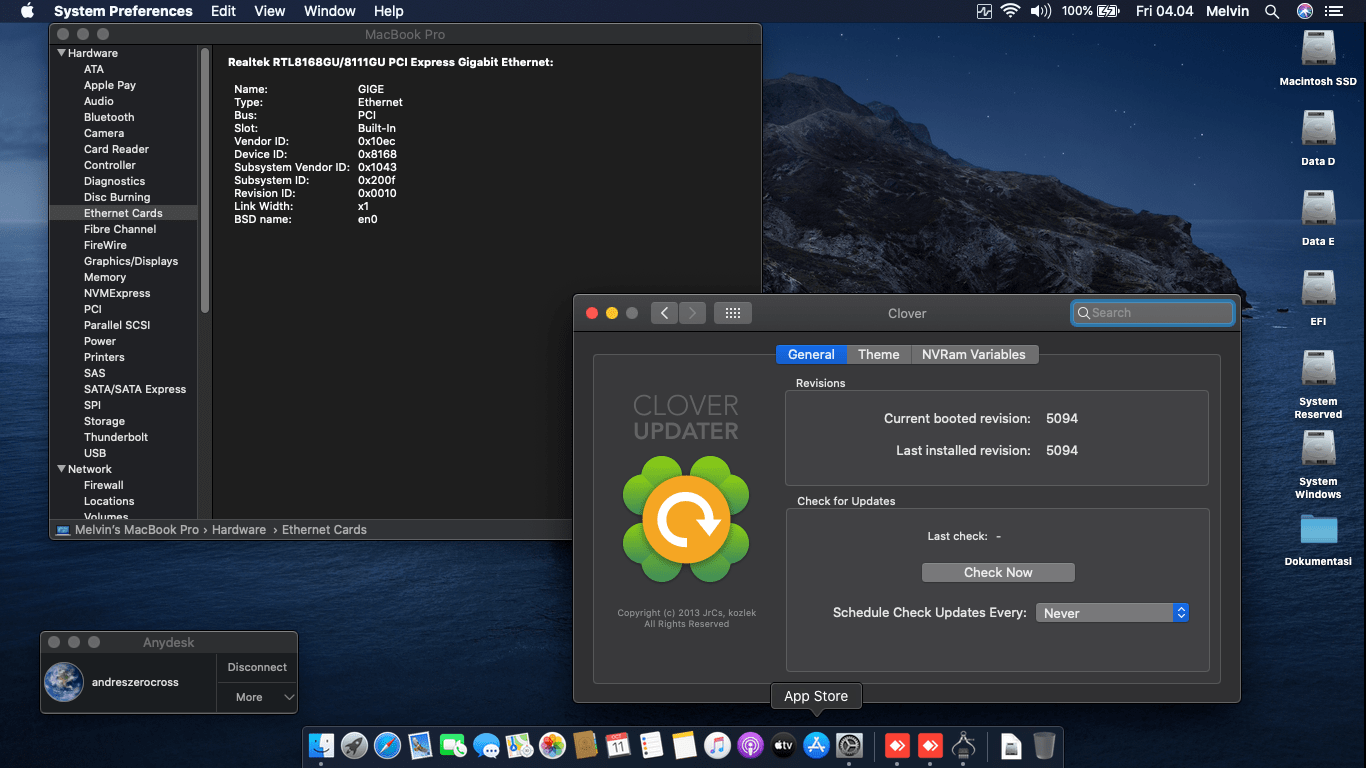Select the Data D drive icon

[1318, 129]
